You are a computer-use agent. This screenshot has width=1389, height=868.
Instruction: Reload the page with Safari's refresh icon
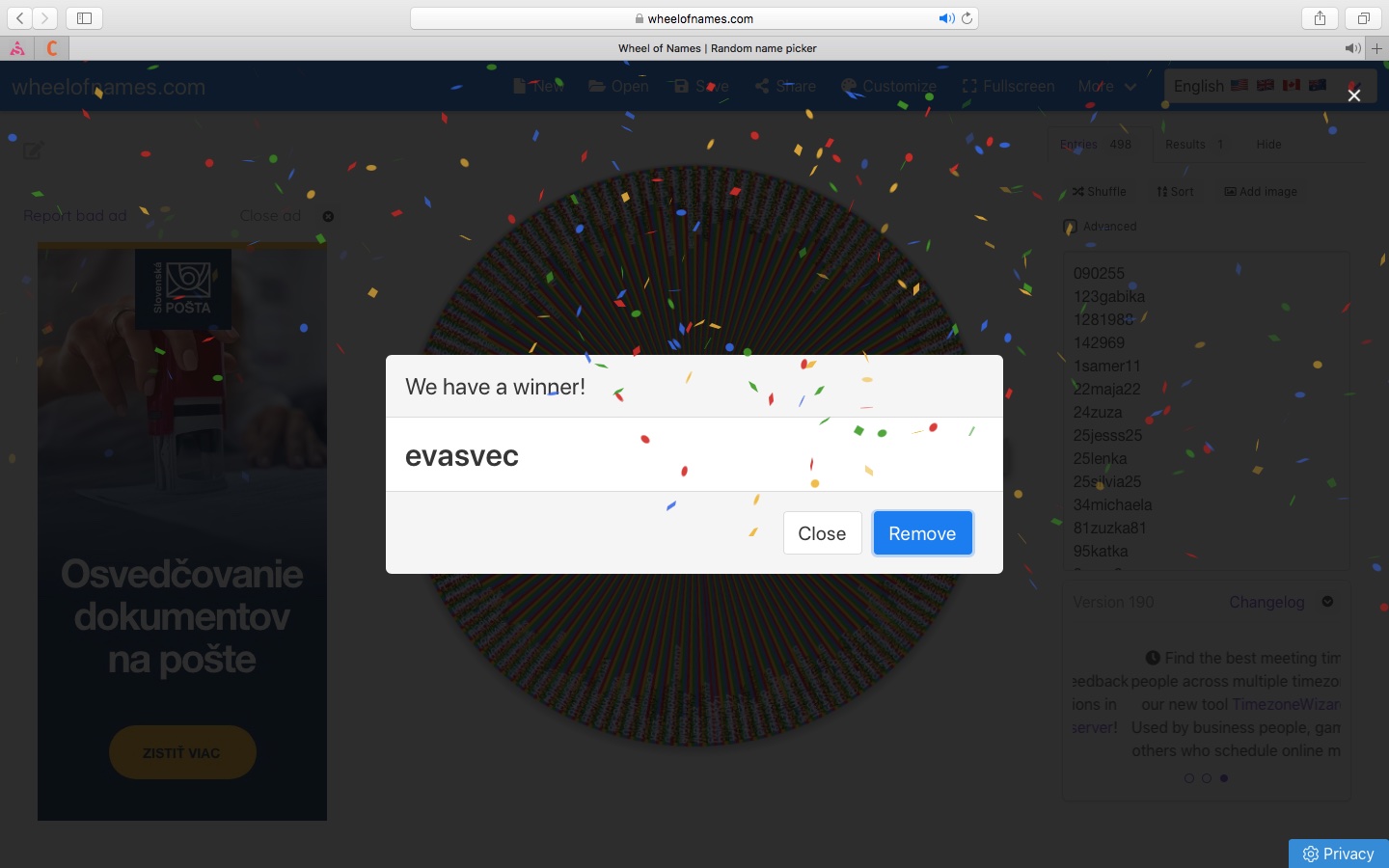(967, 18)
